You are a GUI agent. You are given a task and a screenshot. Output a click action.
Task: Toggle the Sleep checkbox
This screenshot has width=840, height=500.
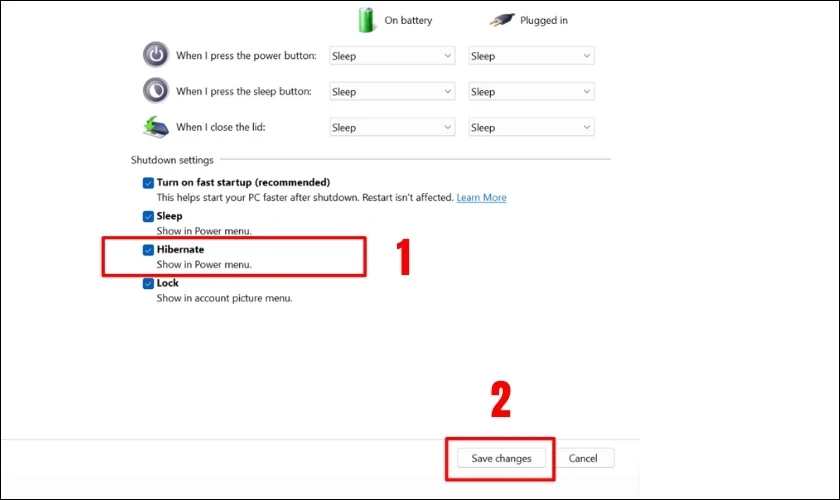148,217
